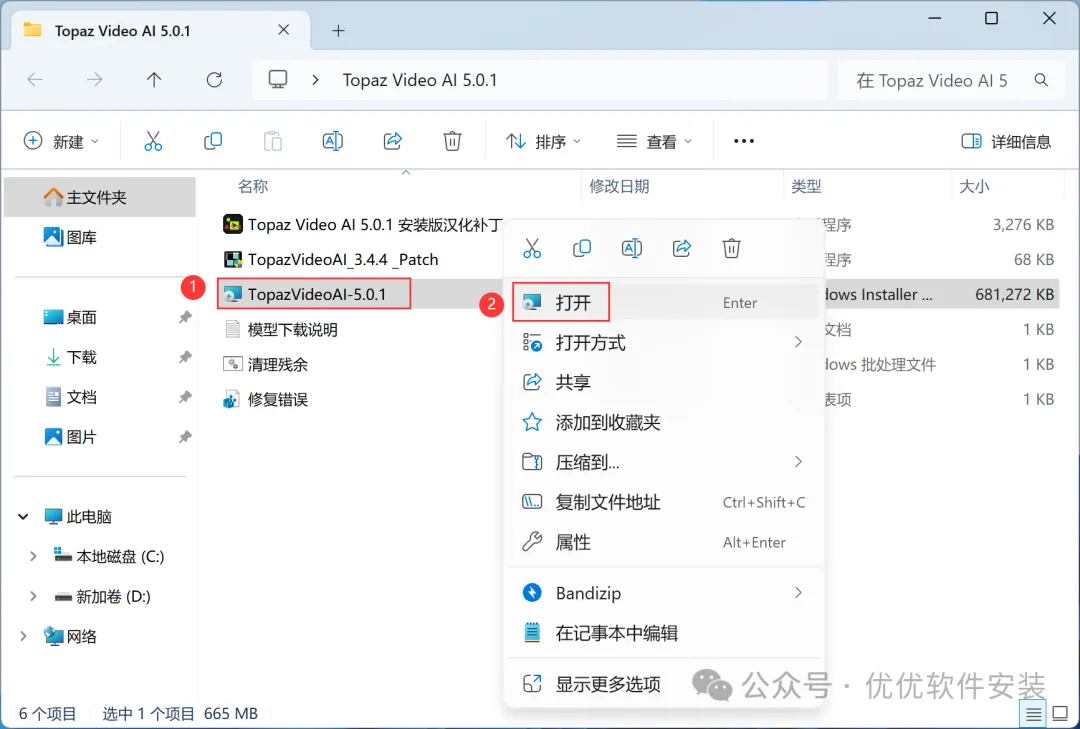Navigate up one folder level
Image resolution: width=1080 pixels, height=729 pixels.
tap(154, 80)
